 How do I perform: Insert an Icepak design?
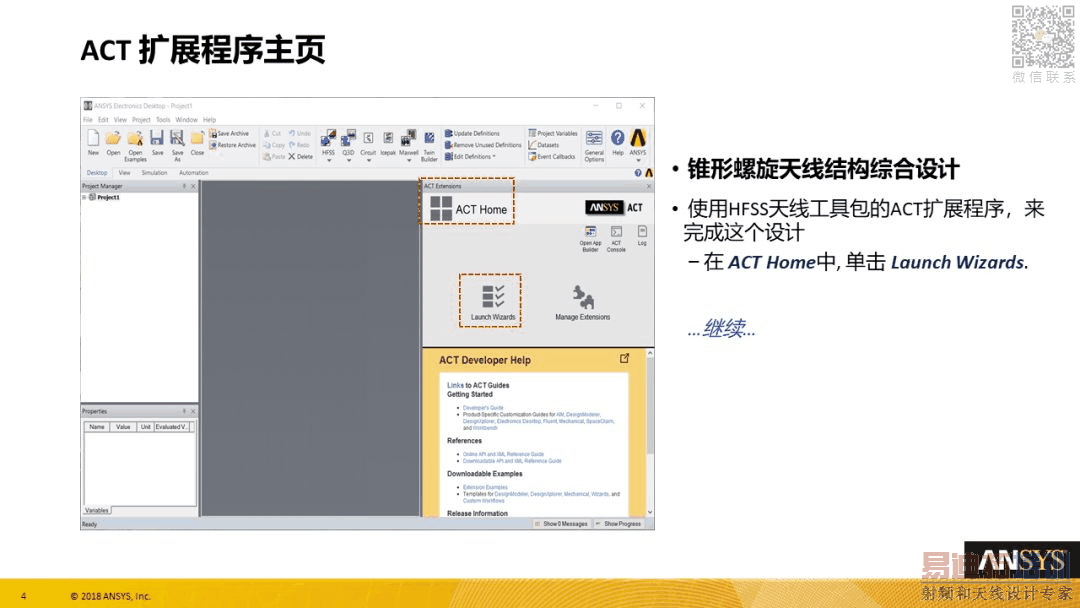coord(388,142)
